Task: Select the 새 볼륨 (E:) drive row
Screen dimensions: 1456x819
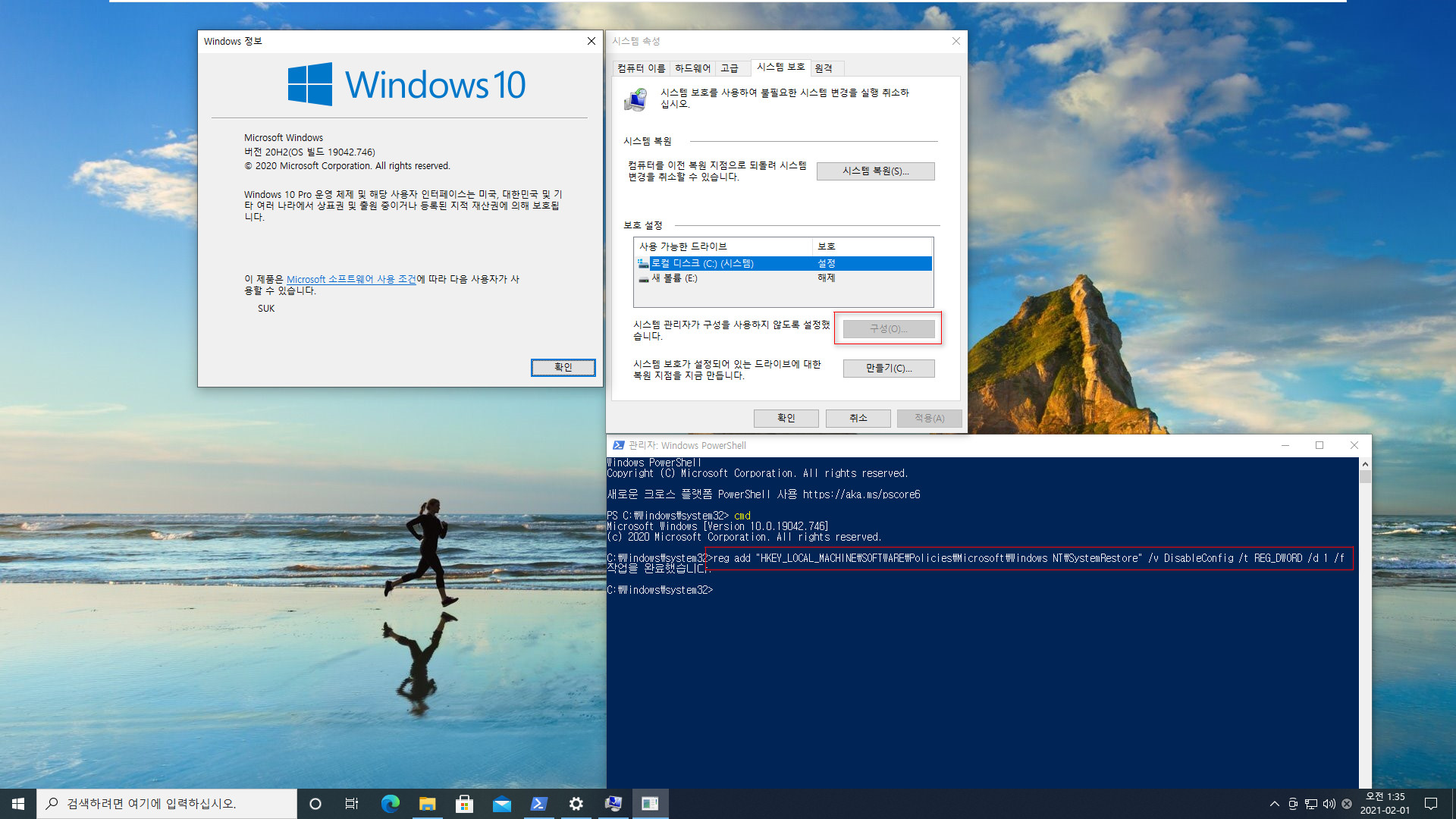Action: click(784, 278)
